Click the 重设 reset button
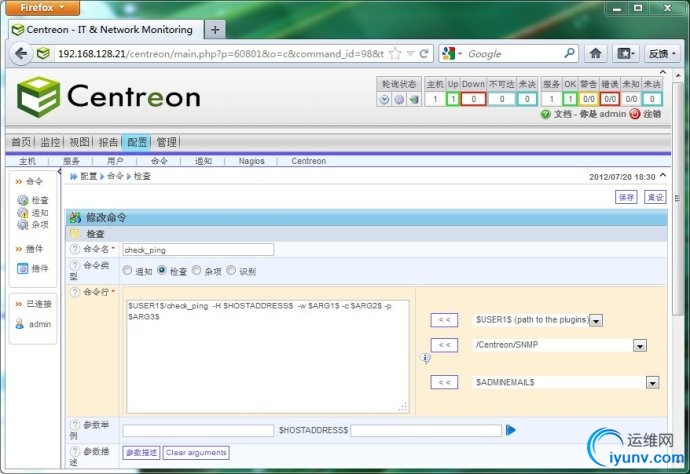690x474 pixels. pos(655,197)
